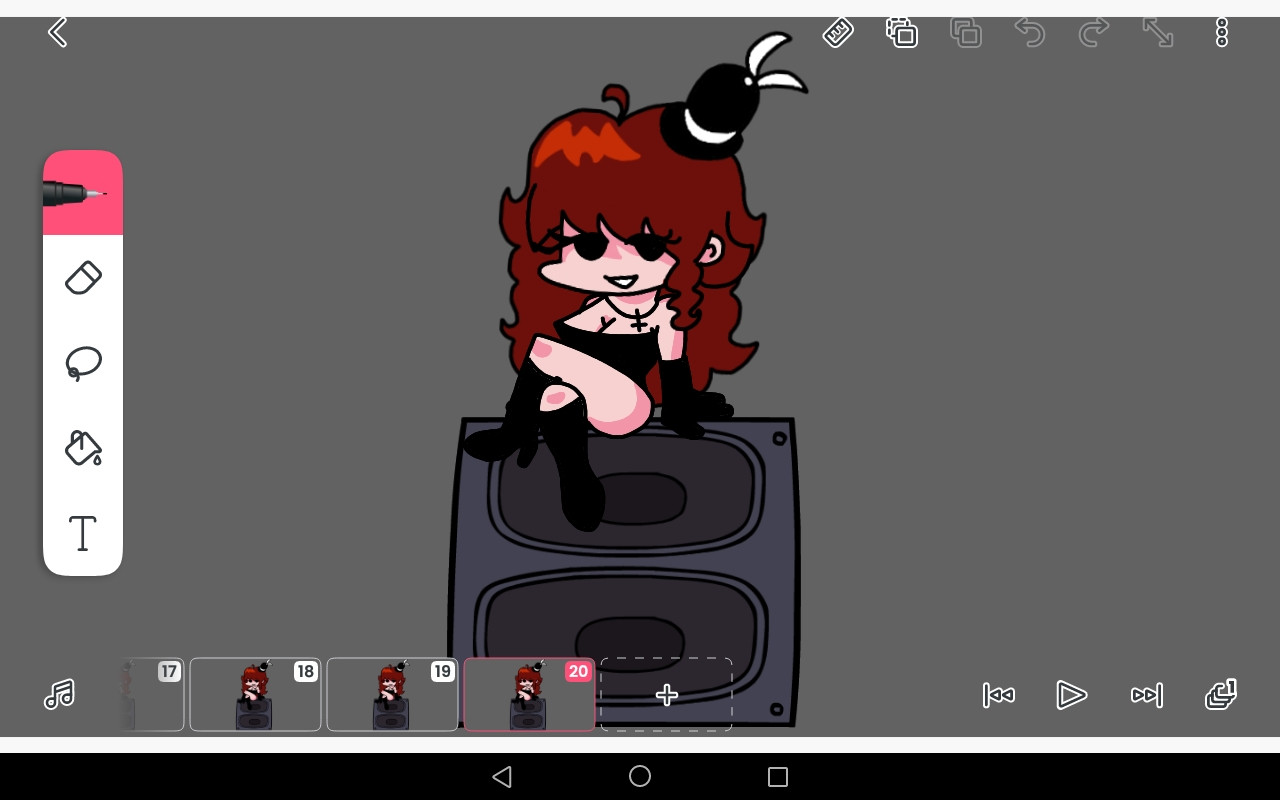Redo the last action
The height and width of the screenshot is (800, 1280).
[1094, 33]
